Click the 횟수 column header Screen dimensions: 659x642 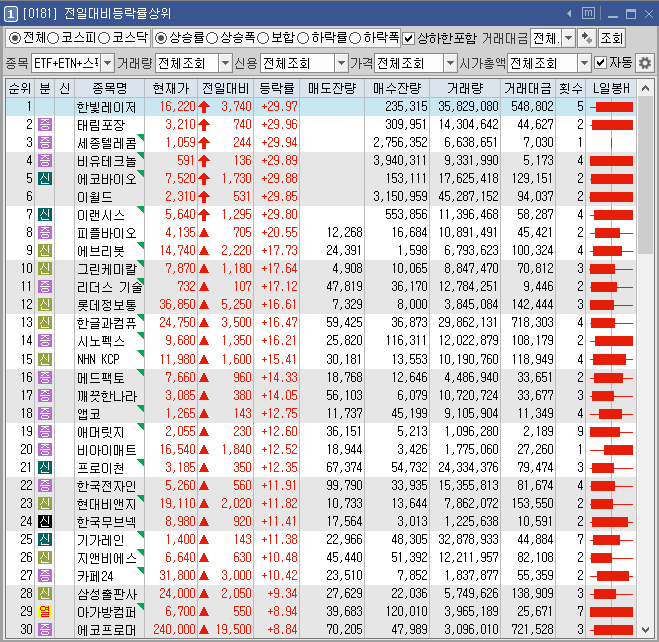[570, 88]
